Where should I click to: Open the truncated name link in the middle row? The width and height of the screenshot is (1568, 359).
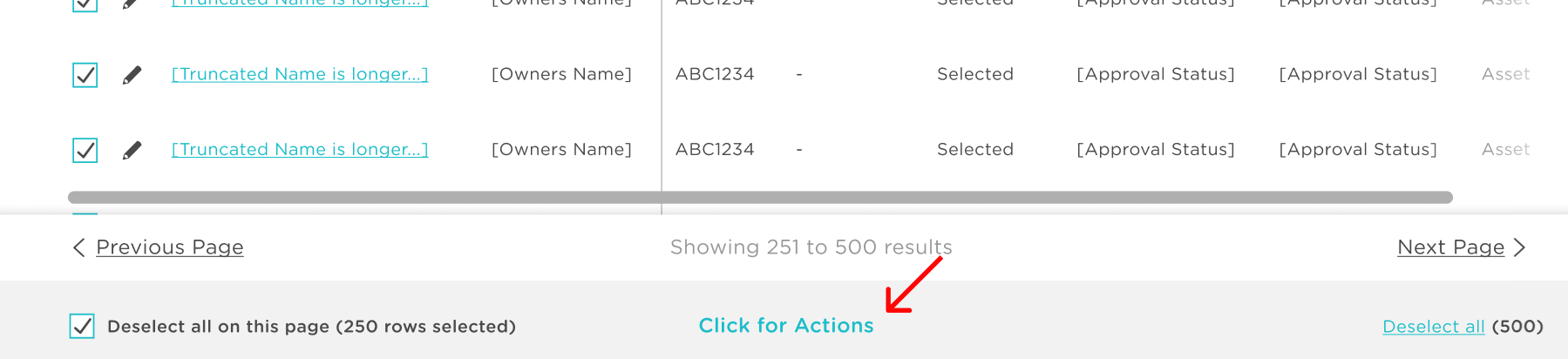300,74
